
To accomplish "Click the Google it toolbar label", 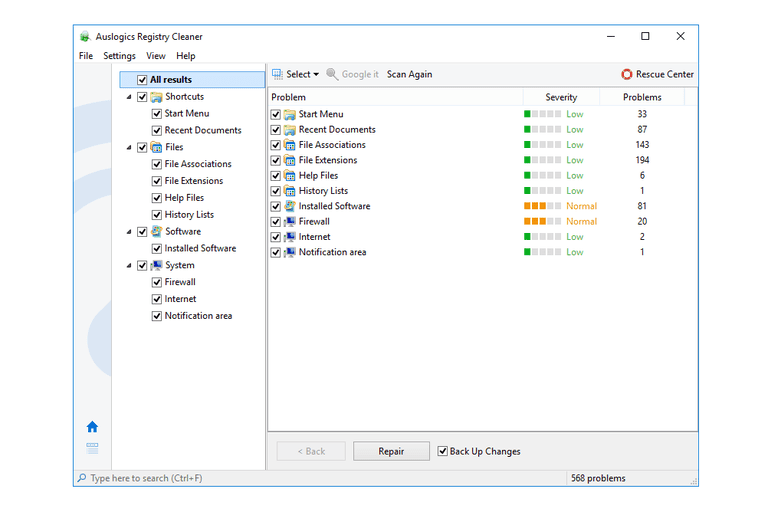I will 360,74.
